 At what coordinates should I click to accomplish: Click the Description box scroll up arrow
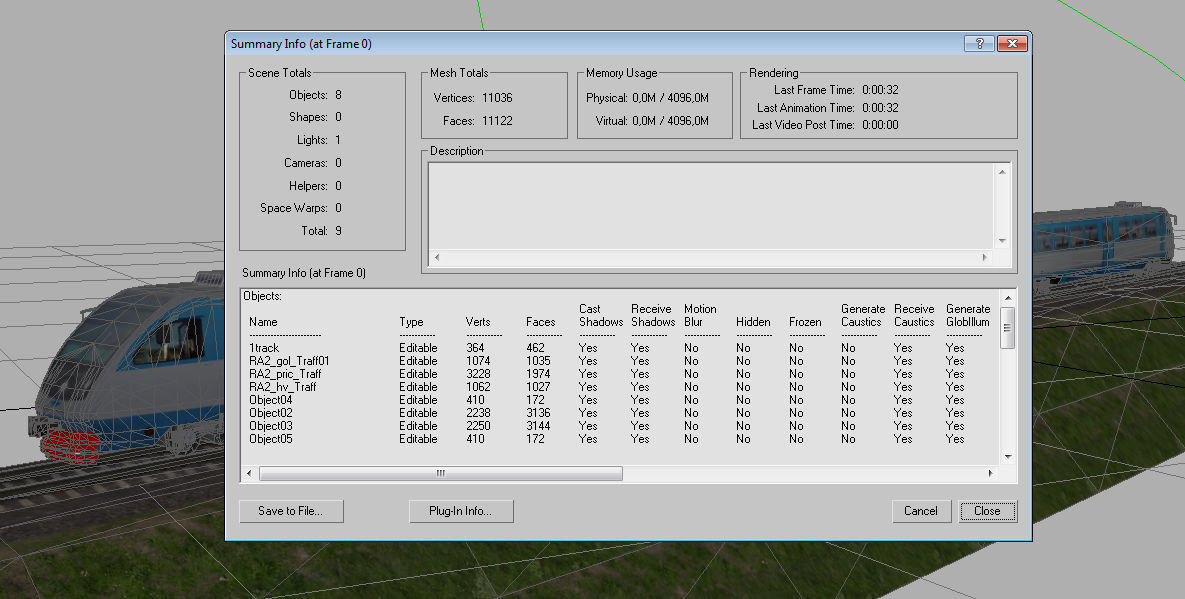click(x=1002, y=172)
